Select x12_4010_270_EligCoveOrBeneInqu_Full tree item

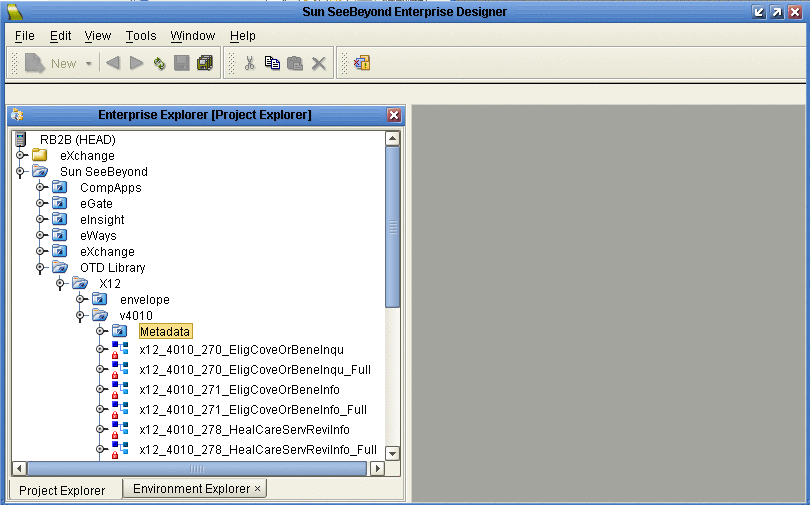tap(255, 370)
